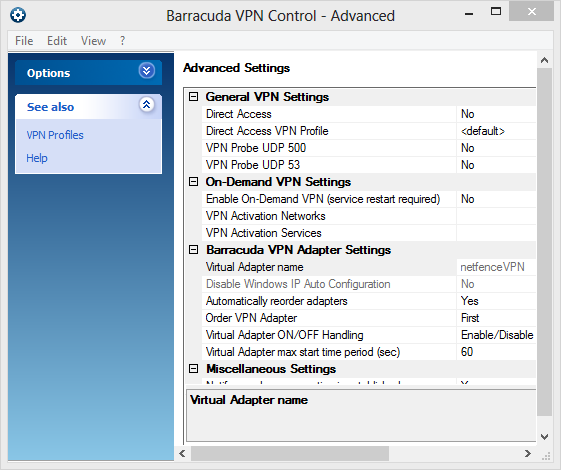The height and width of the screenshot is (470, 561).
Task: Click the Barracuda app icon in title bar
Action: (18, 15)
